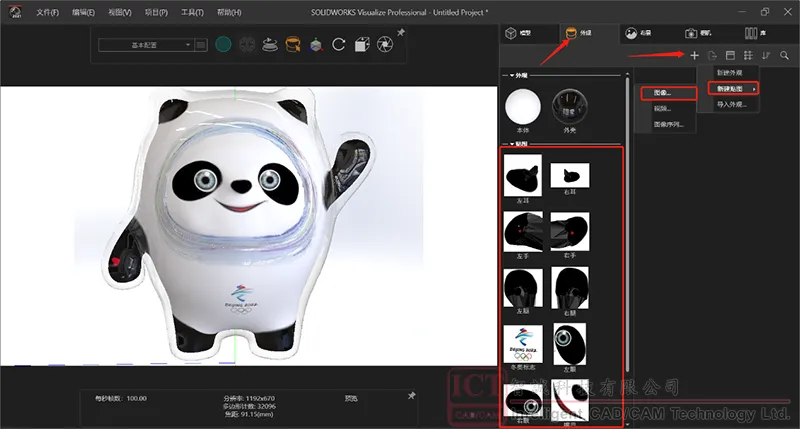Select the 左耳 decal thumbnail
Screen dimensions: 800x429
tap(523, 175)
